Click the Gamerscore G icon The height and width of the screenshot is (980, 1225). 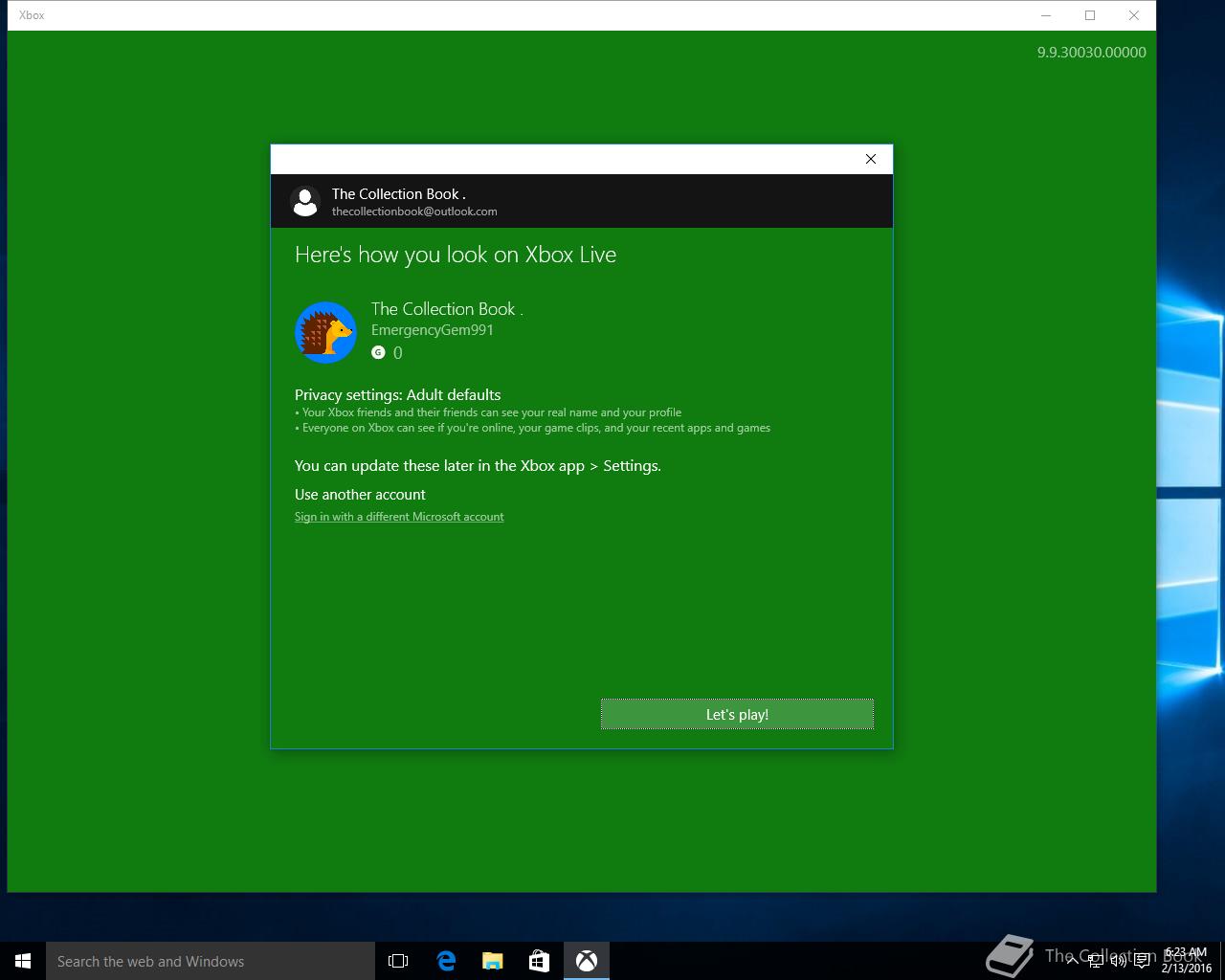[378, 352]
